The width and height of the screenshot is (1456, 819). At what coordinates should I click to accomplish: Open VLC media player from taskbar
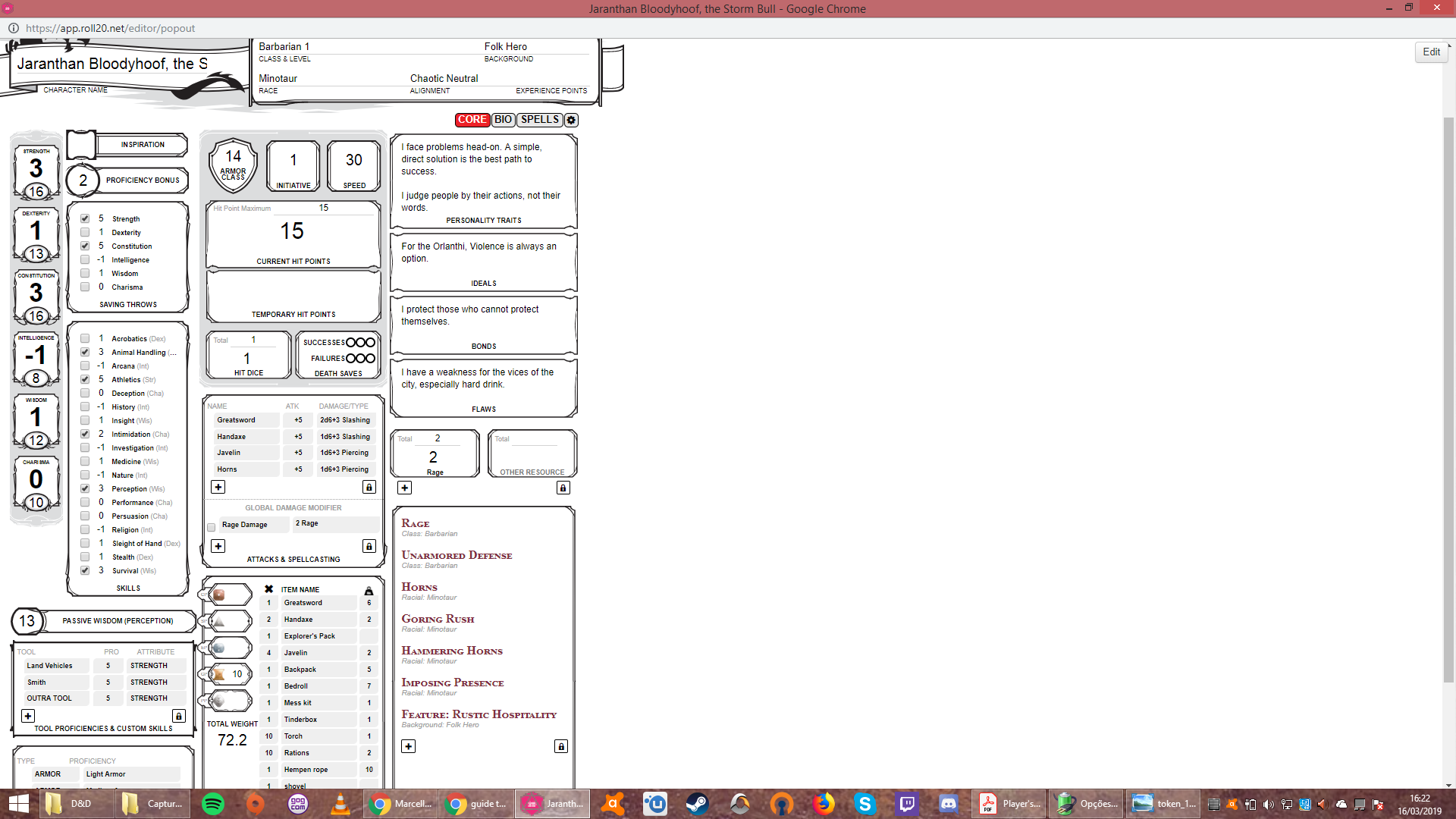pos(340,804)
